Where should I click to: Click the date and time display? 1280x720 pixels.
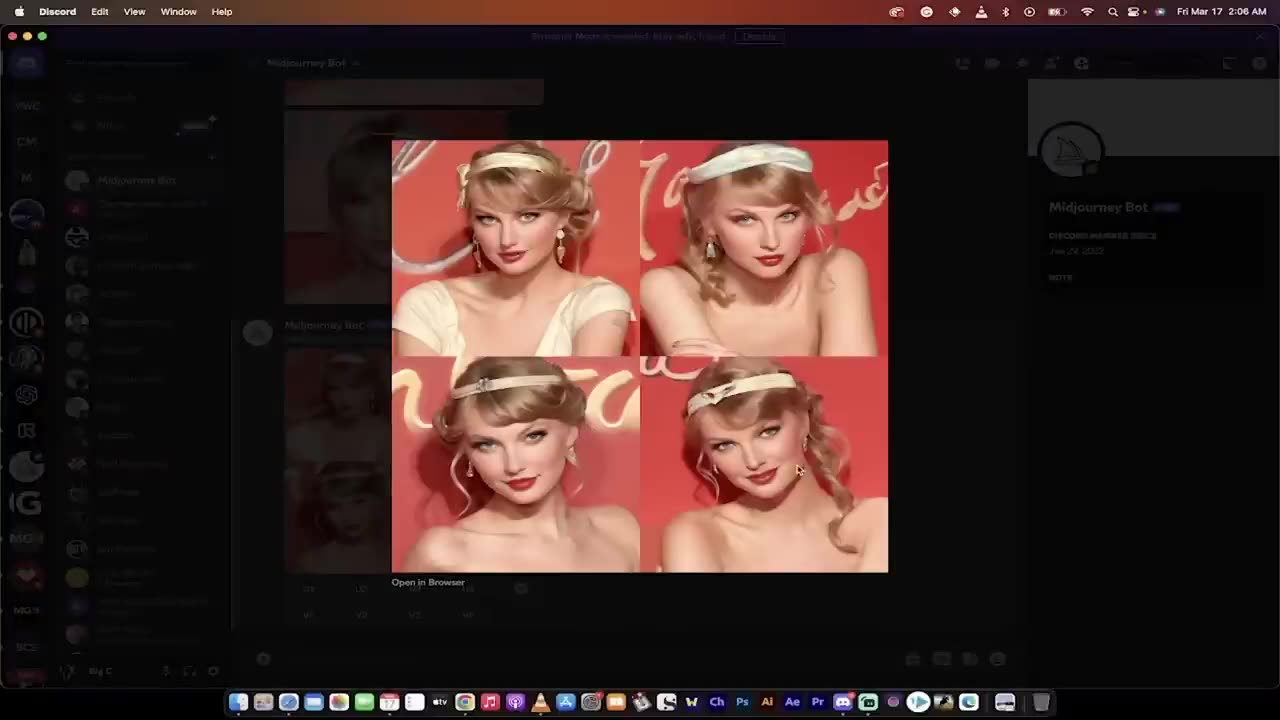point(1222,12)
